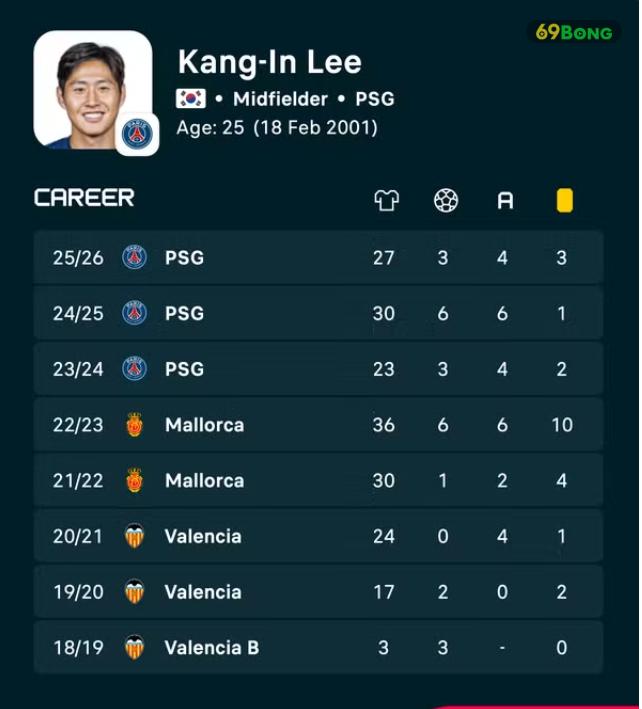This screenshot has height=709, width=642.
Task: Open the 19/20 Valencia season row
Action: (x=318, y=592)
